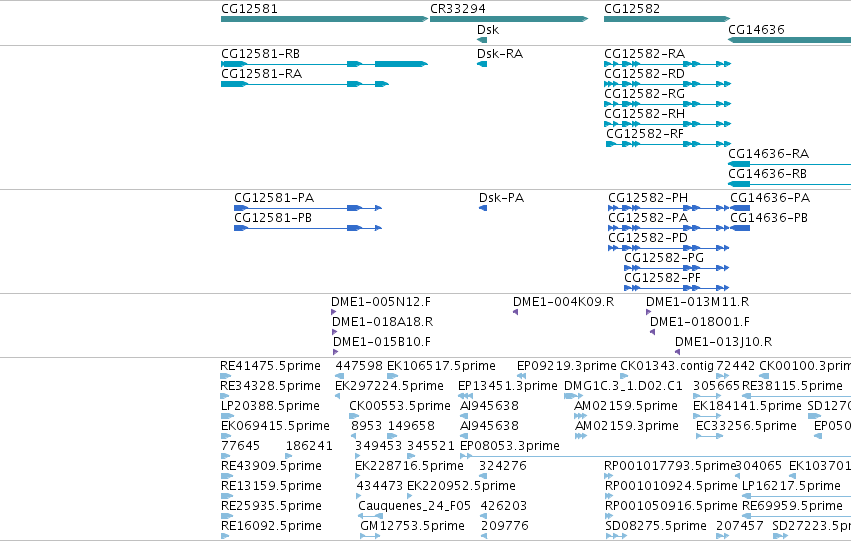Click the CG14636-RB transcript label
This screenshot has width=851, height=541.
(x=767, y=174)
